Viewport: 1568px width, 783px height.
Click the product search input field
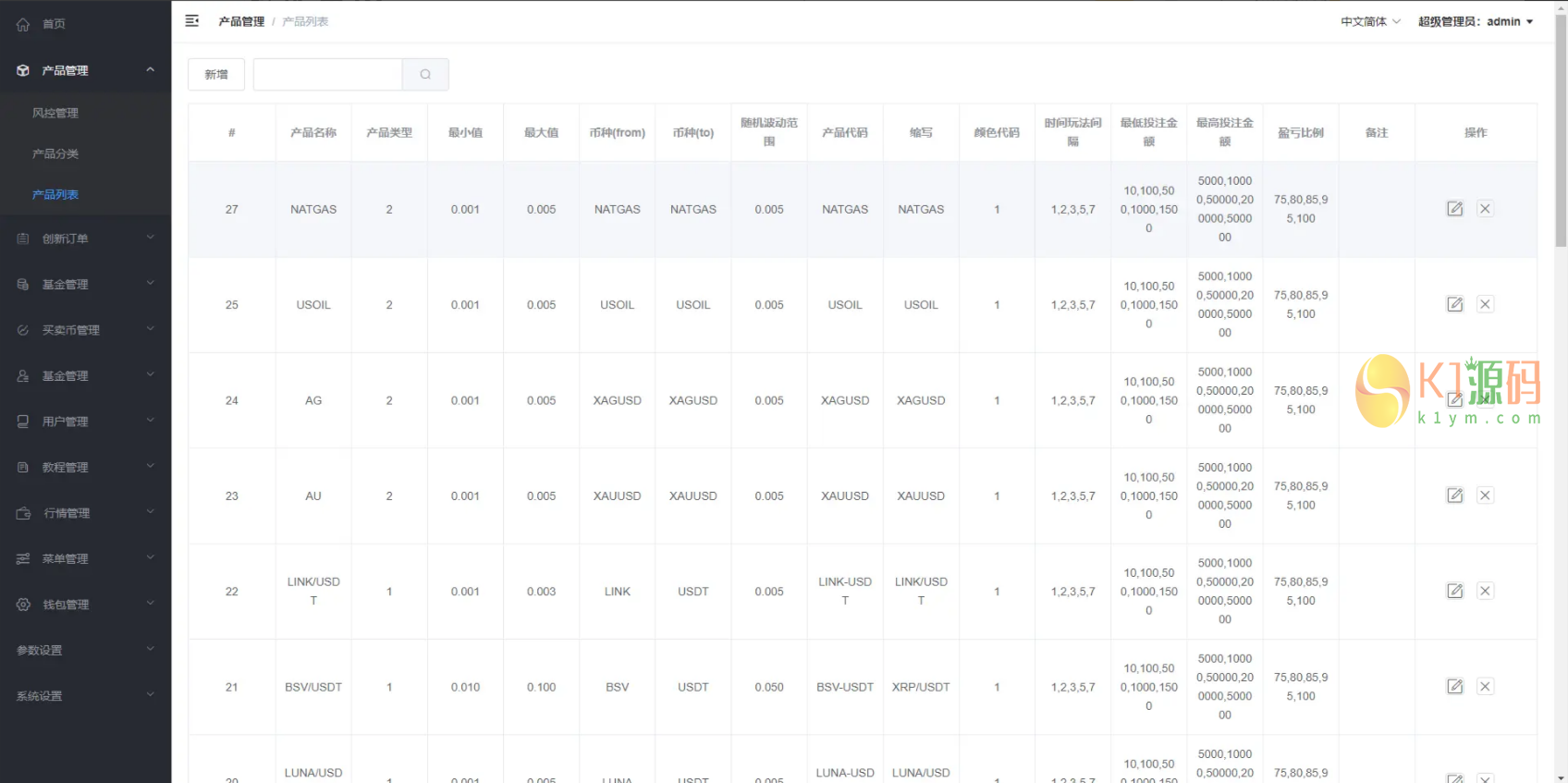pyautogui.click(x=327, y=75)
